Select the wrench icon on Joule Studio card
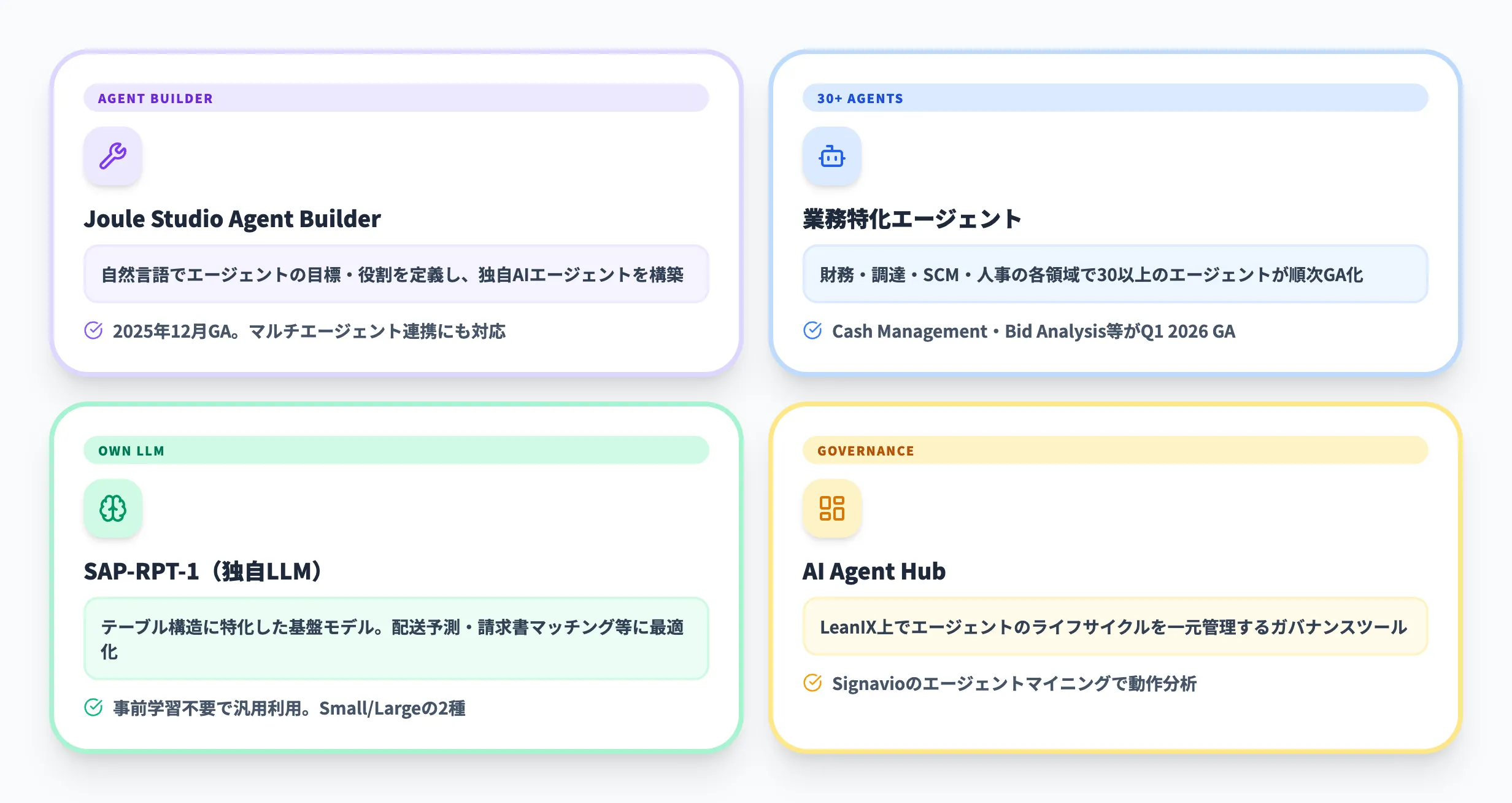1512x803 pixels. (x=113, y=157)
